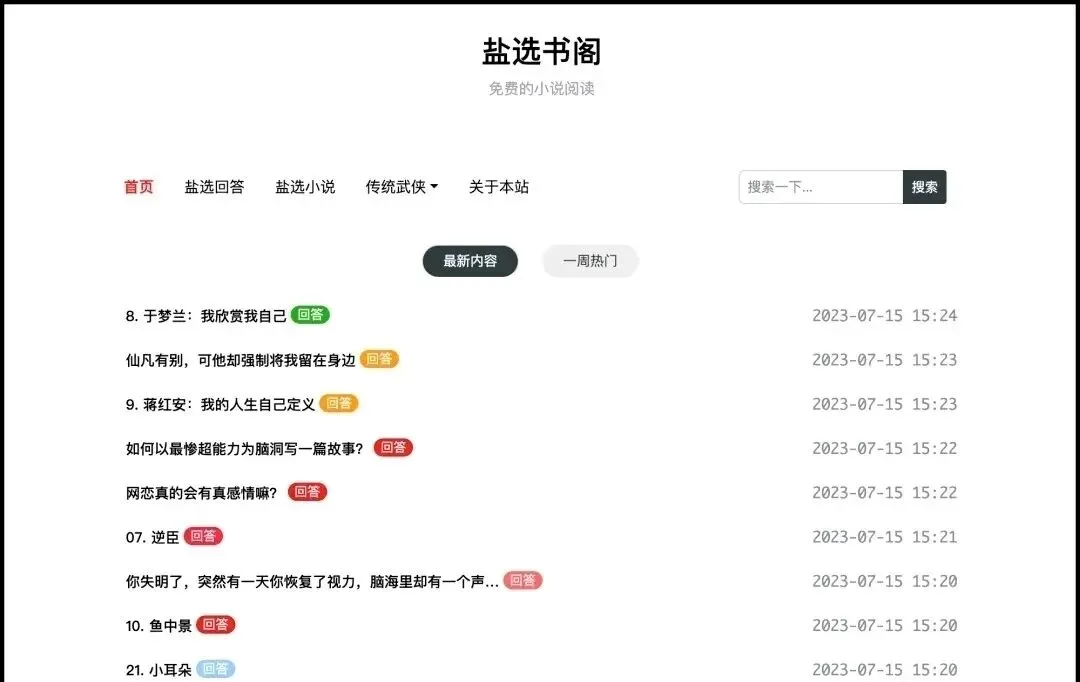
Task: Open article 网恋真的会有真感情嘛？
Action: pos(201,493)
